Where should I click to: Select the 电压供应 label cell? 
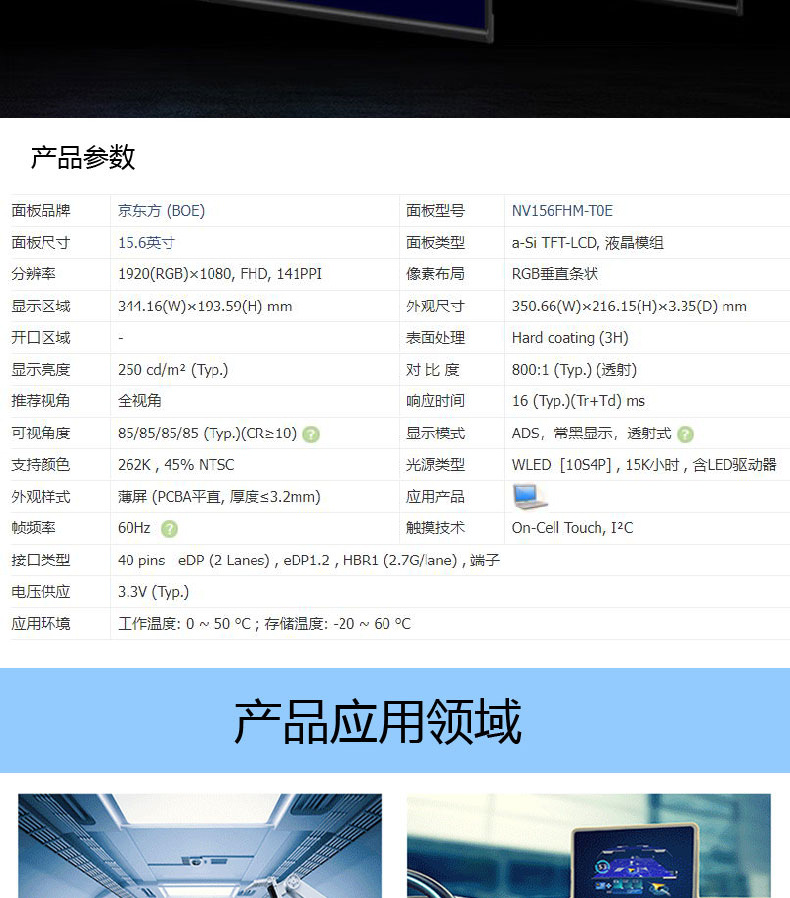coord(41,592)
